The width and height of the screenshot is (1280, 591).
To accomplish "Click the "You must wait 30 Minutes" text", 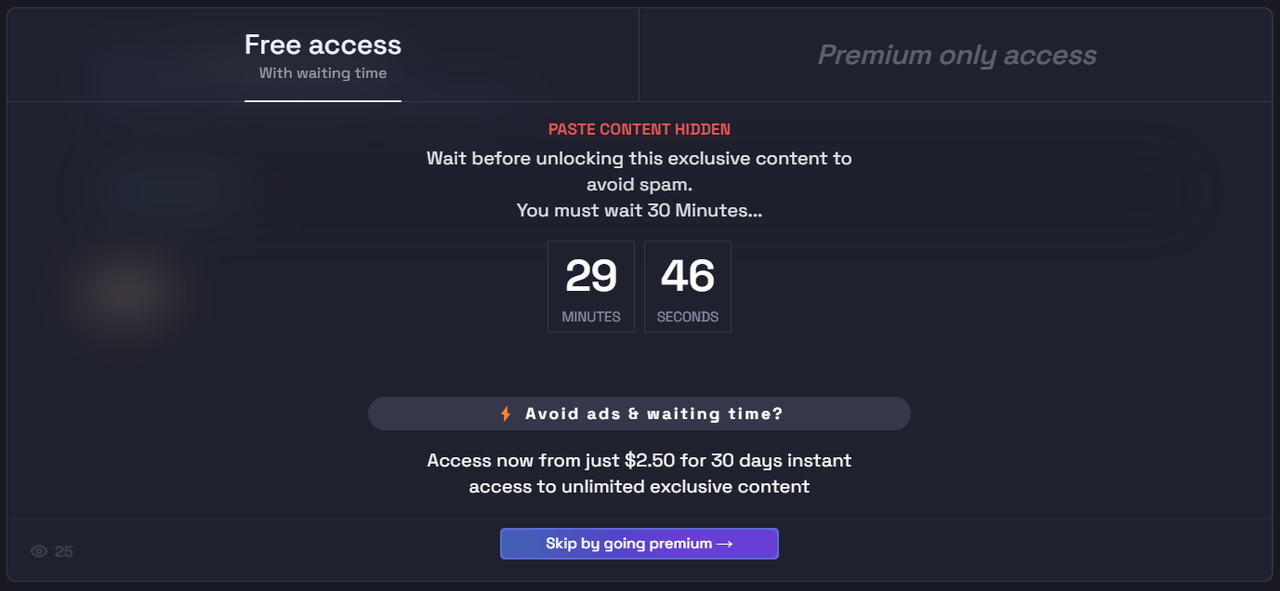I will [x=639, y=211].
